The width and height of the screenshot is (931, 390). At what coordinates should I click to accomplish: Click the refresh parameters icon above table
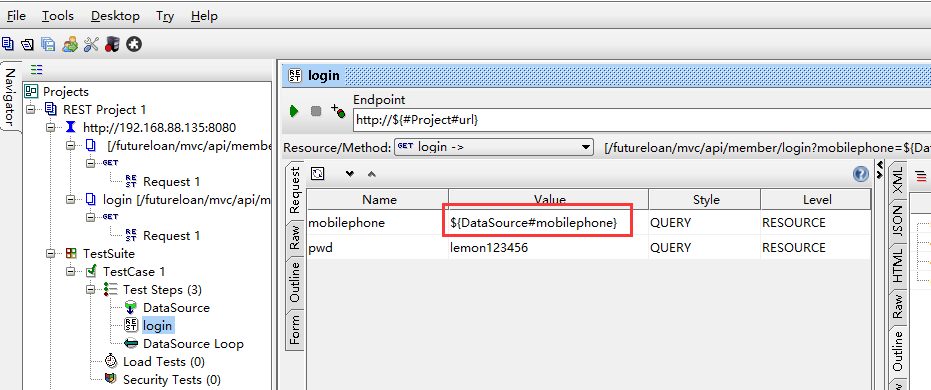coord(318,173)
